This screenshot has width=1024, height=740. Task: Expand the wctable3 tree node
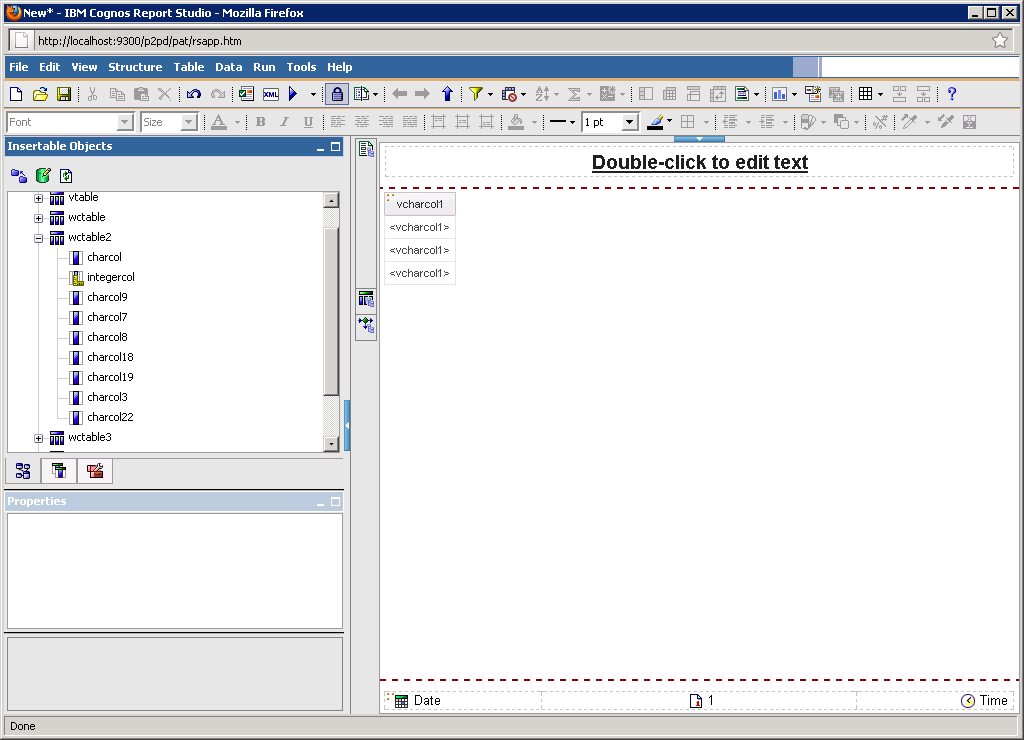38,438
